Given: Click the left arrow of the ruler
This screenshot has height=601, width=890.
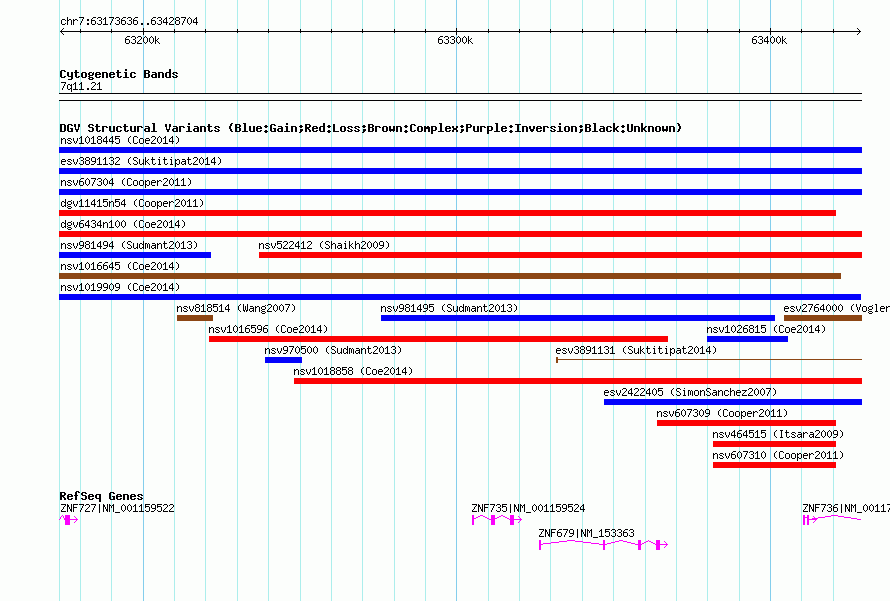Looking at the screenshot, I should pyautogui.click(x=62, y=31).
